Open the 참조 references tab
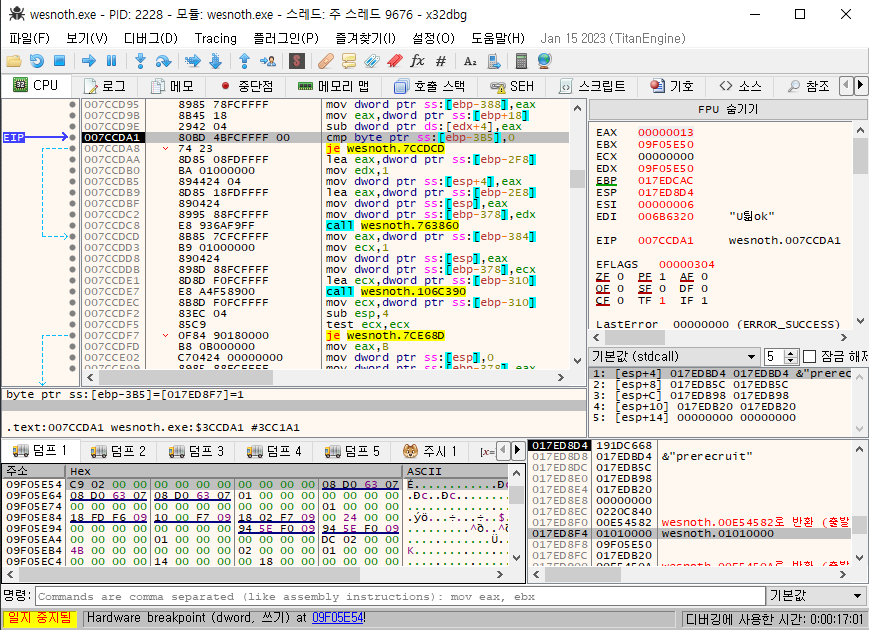This screenshot has width=869, height=630. [809, 86]
